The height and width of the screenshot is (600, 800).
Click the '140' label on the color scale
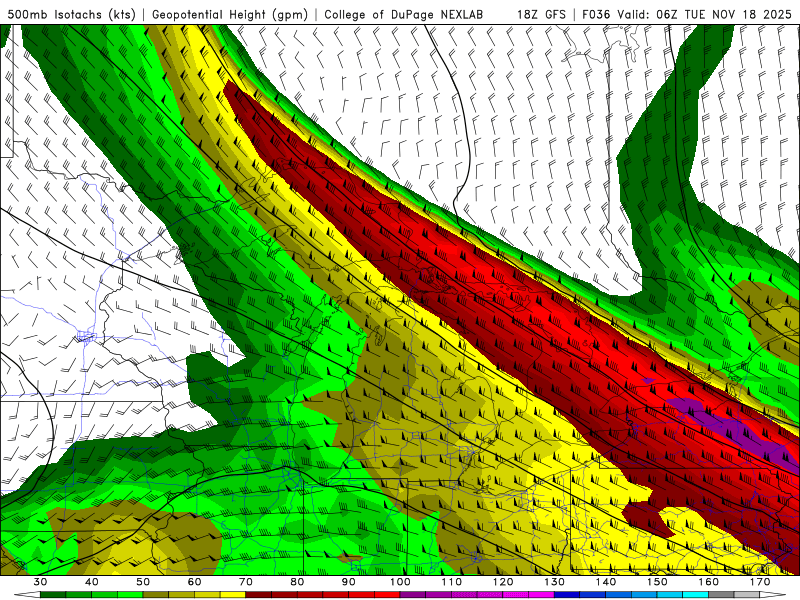click(x=606, y=582)
